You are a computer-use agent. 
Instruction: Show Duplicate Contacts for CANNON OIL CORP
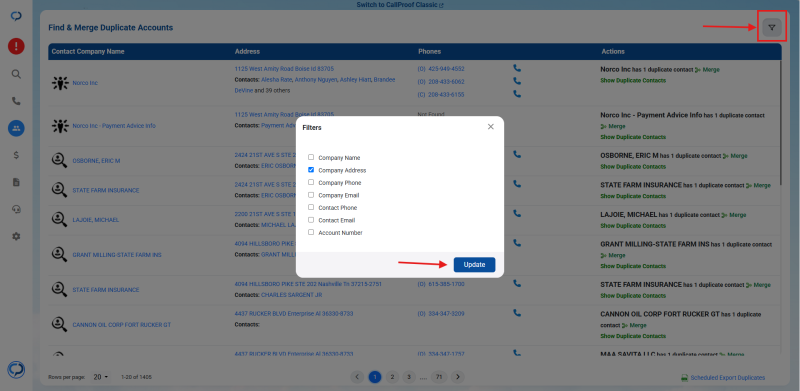click(x=633, y=336)
